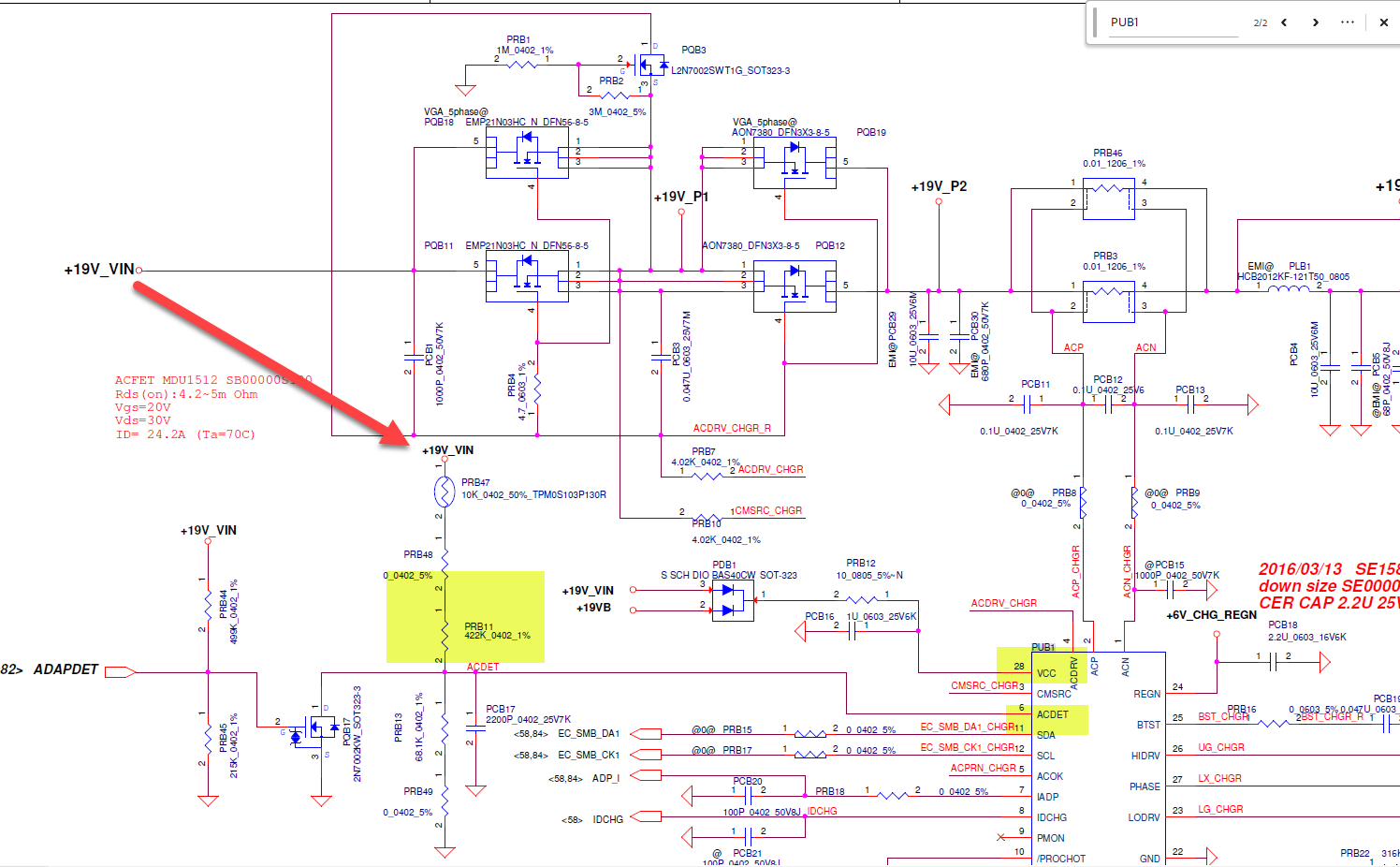The image size is (1400, 867).
Task: Click the SCL pin name
Action: pyautogui.click(x=1045, y=756)
